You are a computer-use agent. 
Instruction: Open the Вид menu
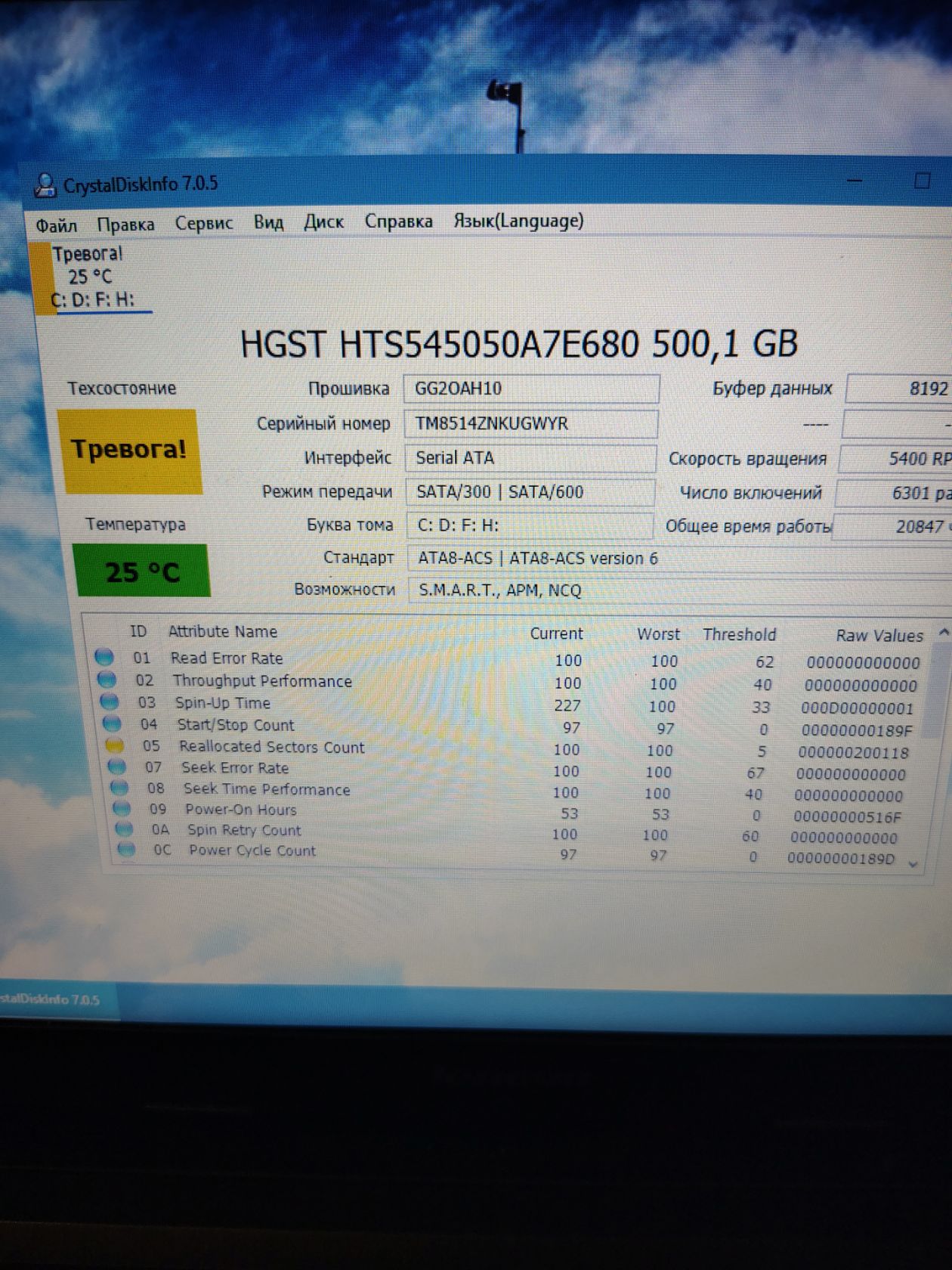(268, 222)
